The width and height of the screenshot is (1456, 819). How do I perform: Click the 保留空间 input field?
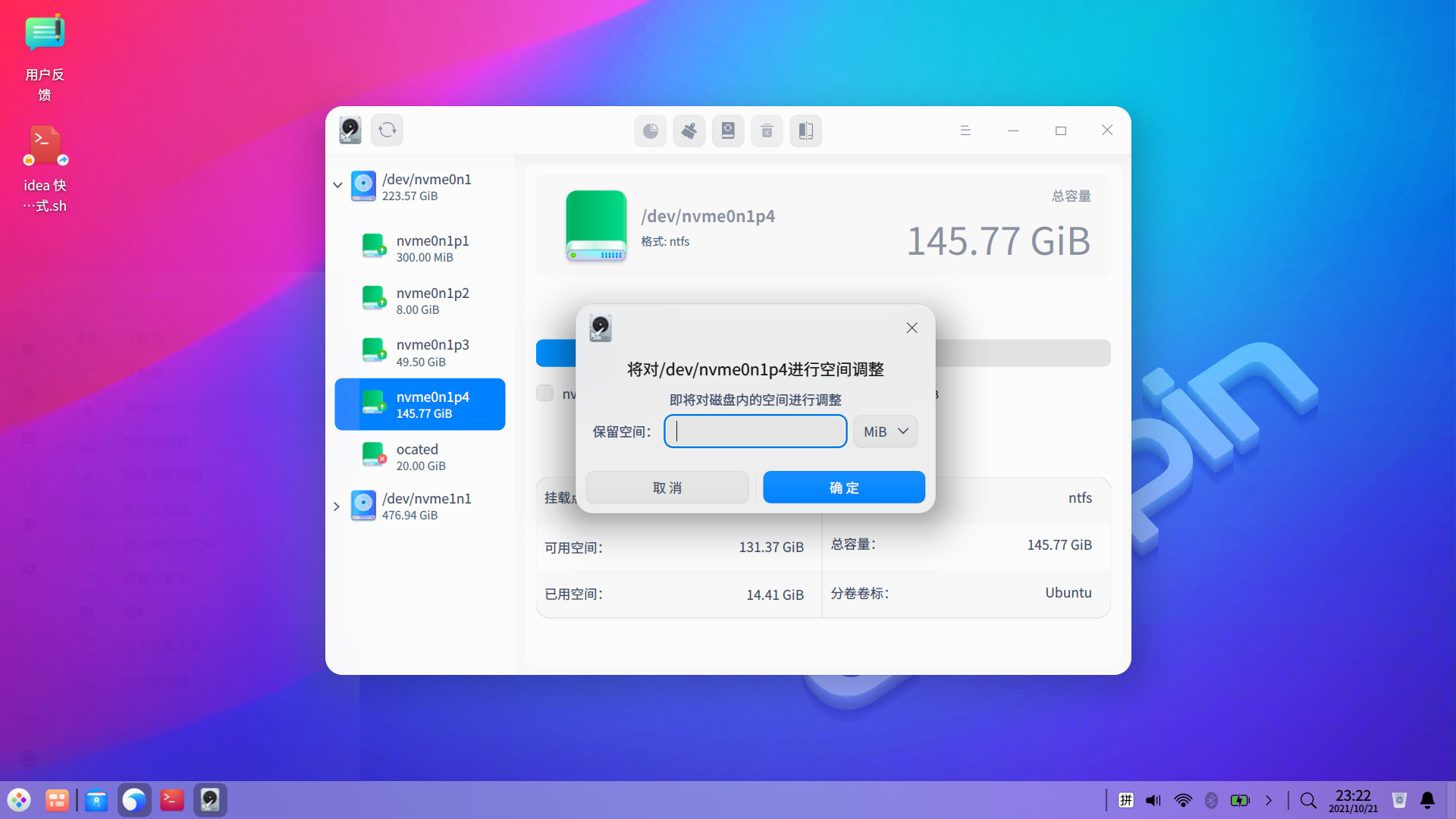[x=755, y=431]
